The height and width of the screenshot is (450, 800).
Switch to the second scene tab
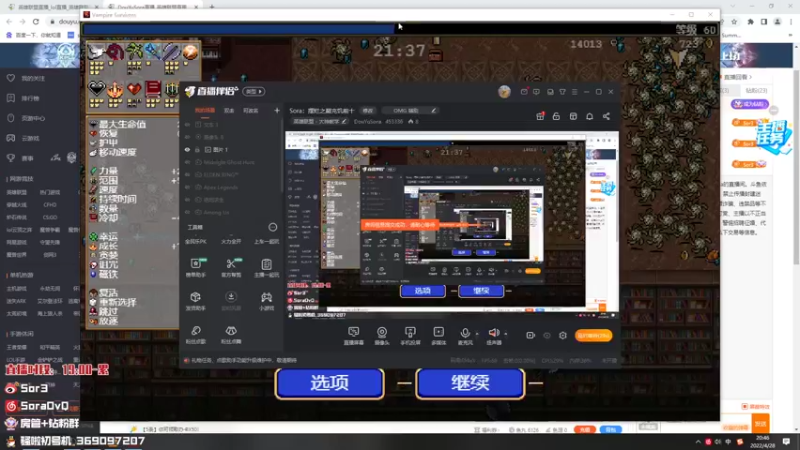(229, 110)
